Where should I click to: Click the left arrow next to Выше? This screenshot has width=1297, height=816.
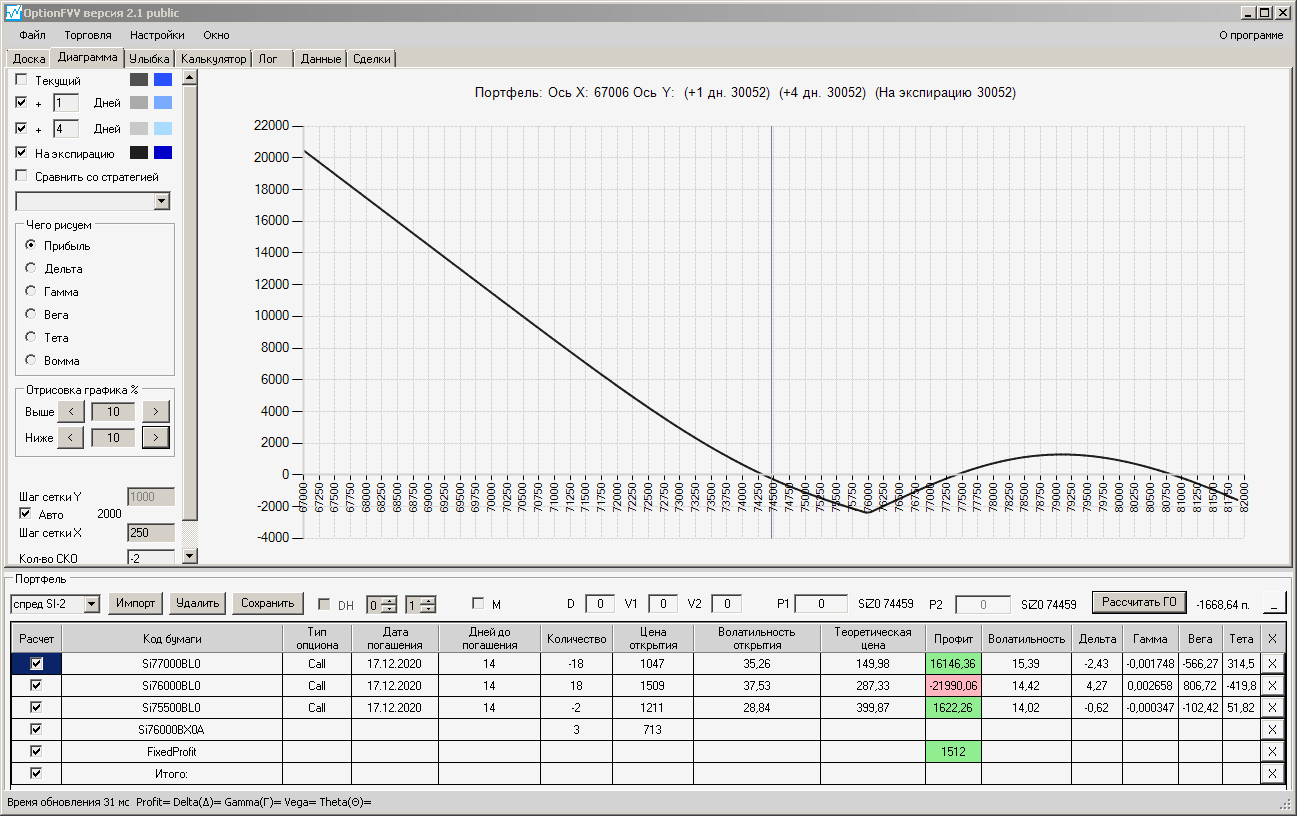[70, 411]
